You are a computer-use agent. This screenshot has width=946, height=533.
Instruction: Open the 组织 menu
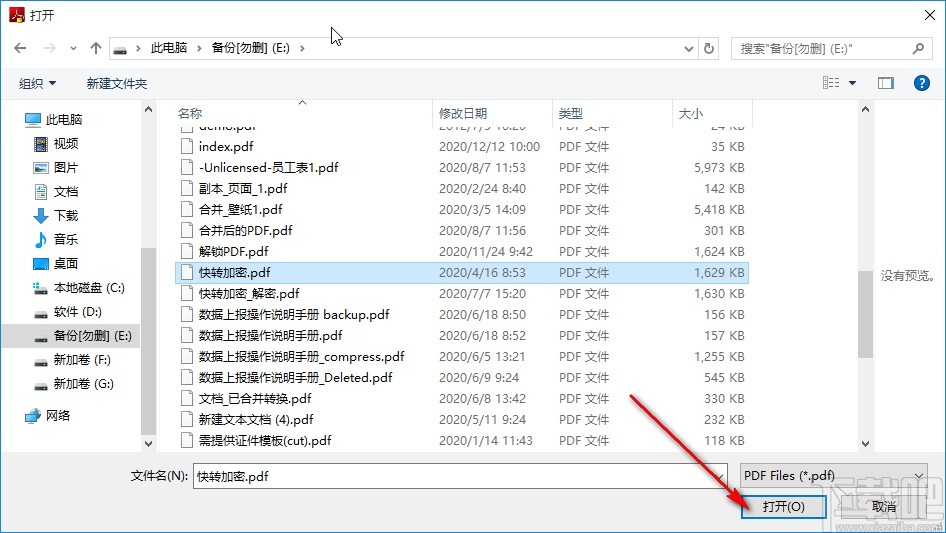(x=37, y=83)
